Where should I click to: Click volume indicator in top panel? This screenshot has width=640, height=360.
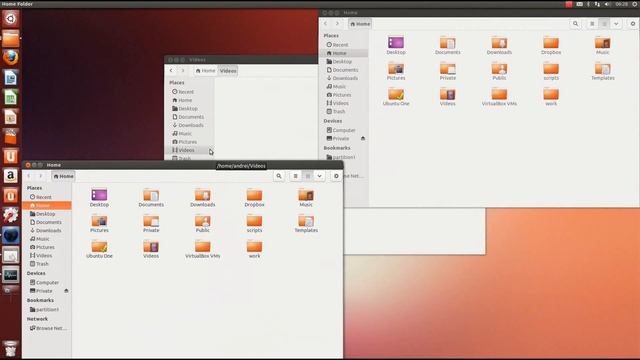pyautogui.click(x=607, y=4)
